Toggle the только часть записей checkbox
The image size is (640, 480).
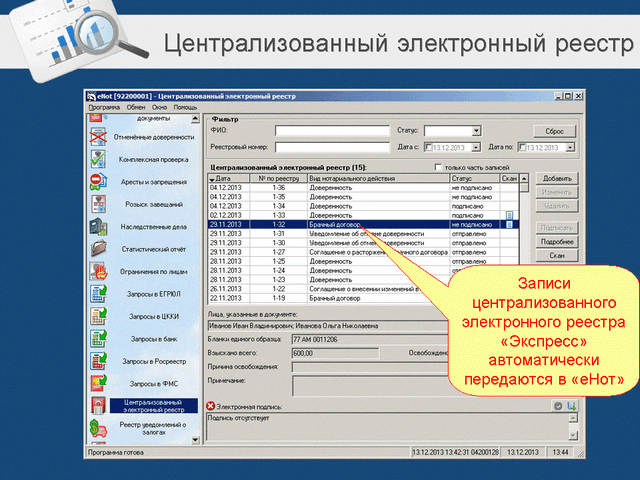tap(437, 167)
